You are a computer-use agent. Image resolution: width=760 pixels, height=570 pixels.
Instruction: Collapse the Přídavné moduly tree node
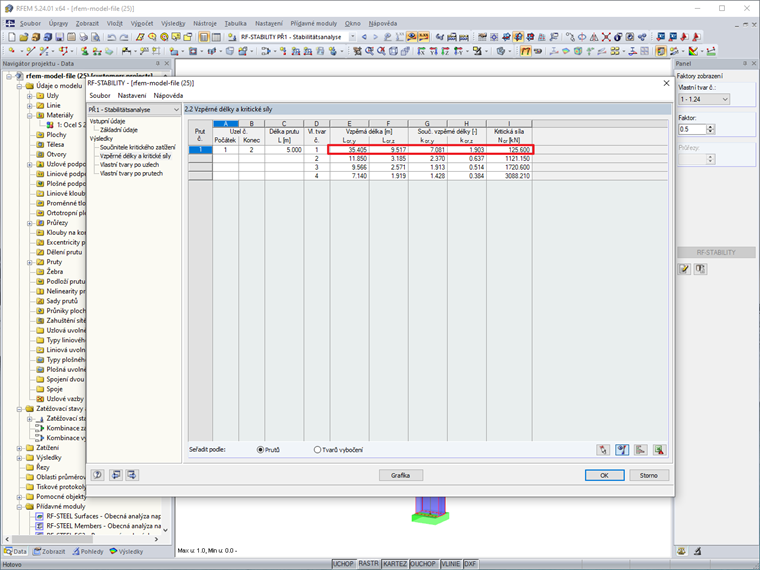tap(19, 507)
